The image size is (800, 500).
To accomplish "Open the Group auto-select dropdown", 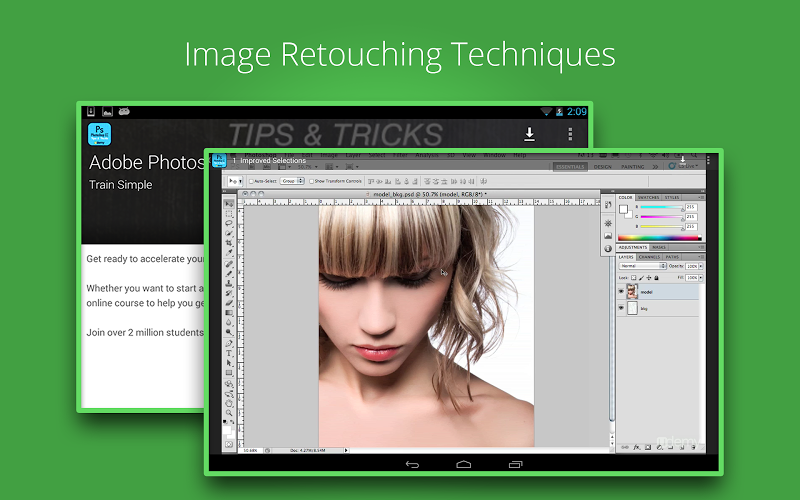I will point(291,181).
